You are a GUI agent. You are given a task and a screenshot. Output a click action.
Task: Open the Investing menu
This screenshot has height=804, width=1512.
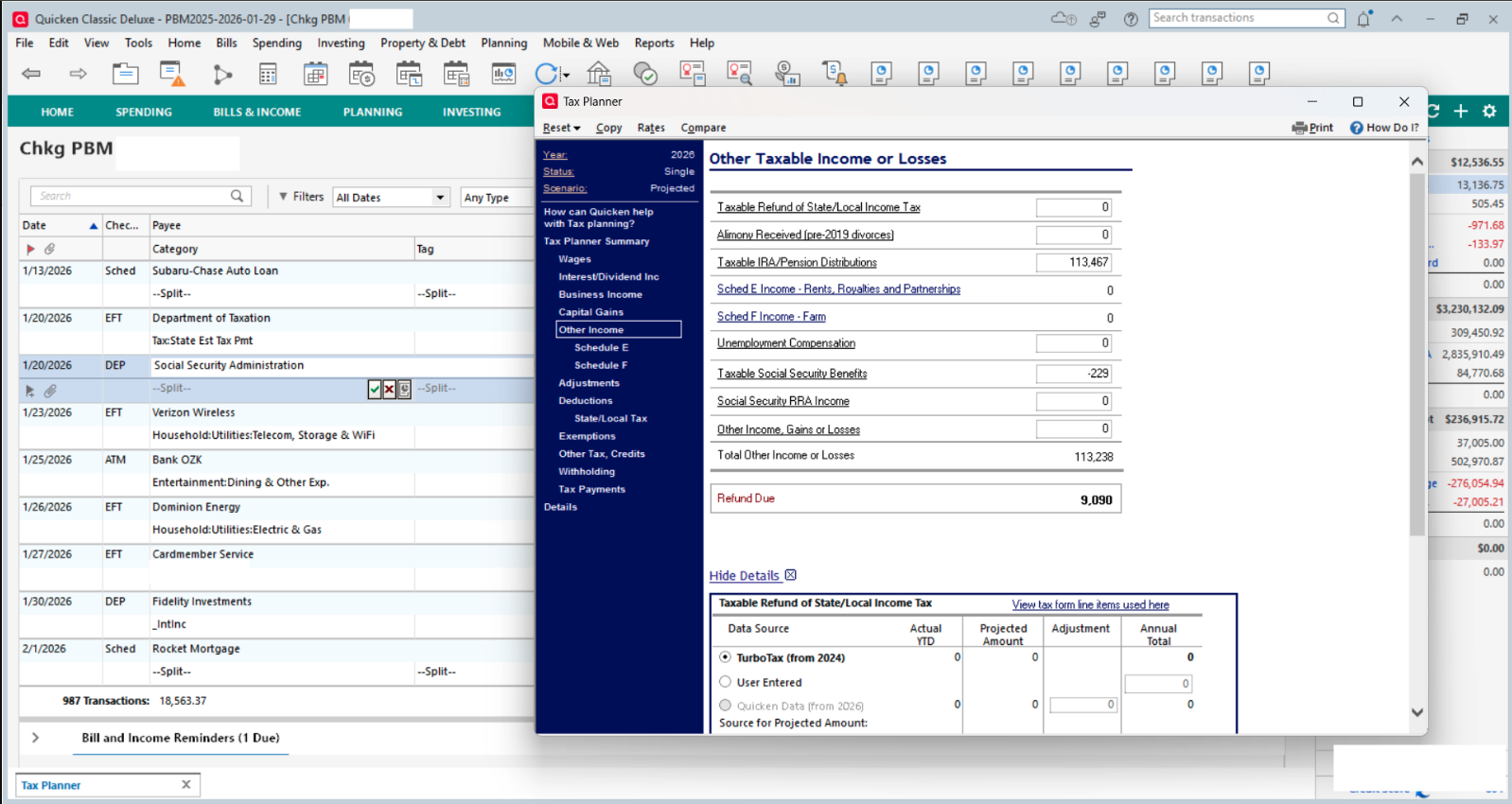pyautogui.click(x=341, y=43)
